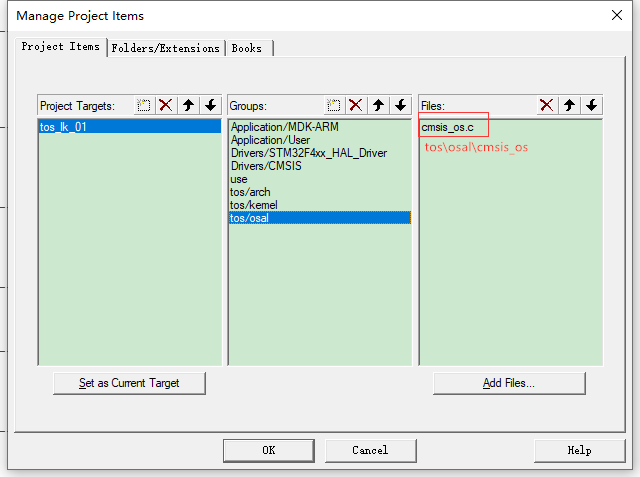Move project target up arrow
Image resolution: width=640 pixels, height=477 pixels.
tap(188, 105)
